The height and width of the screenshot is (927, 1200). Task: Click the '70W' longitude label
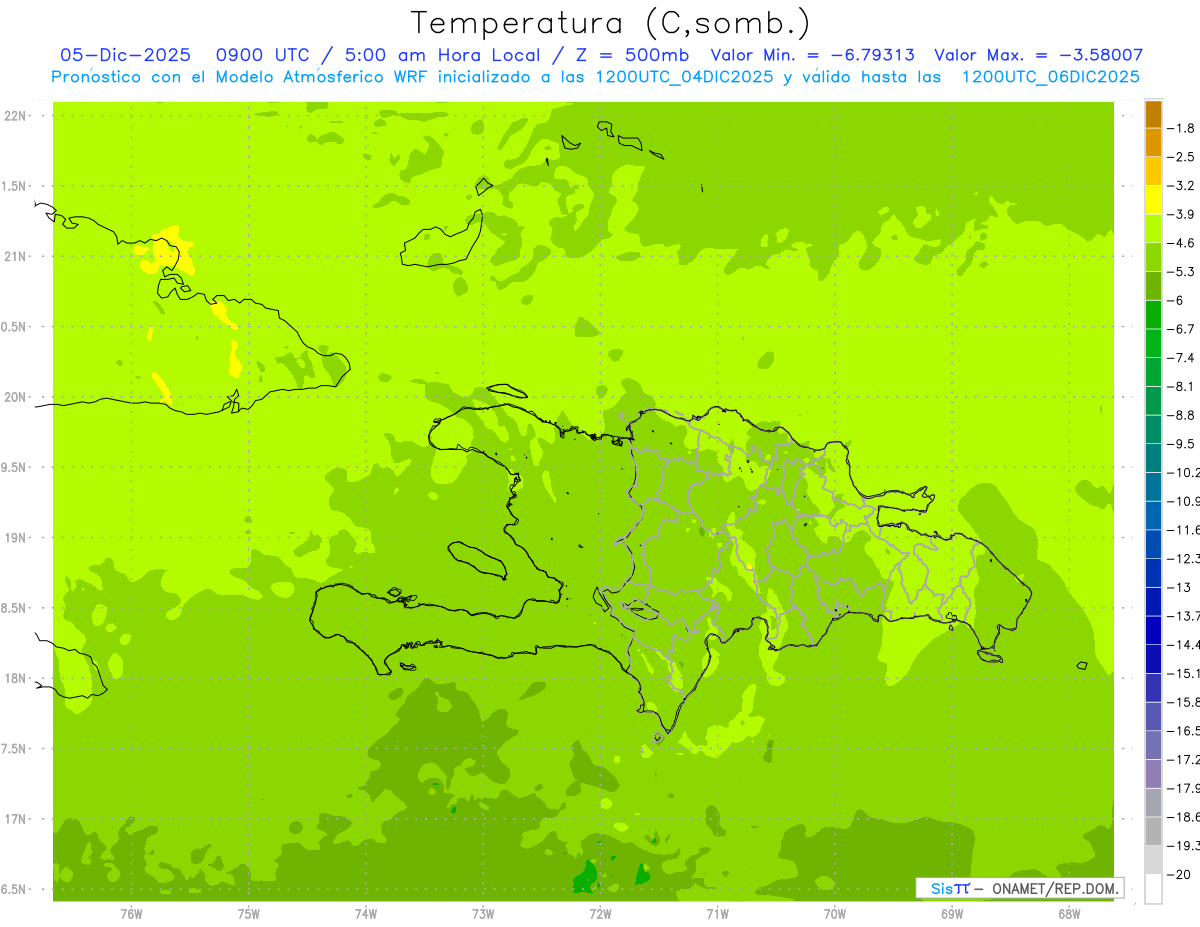click(834, 915)
